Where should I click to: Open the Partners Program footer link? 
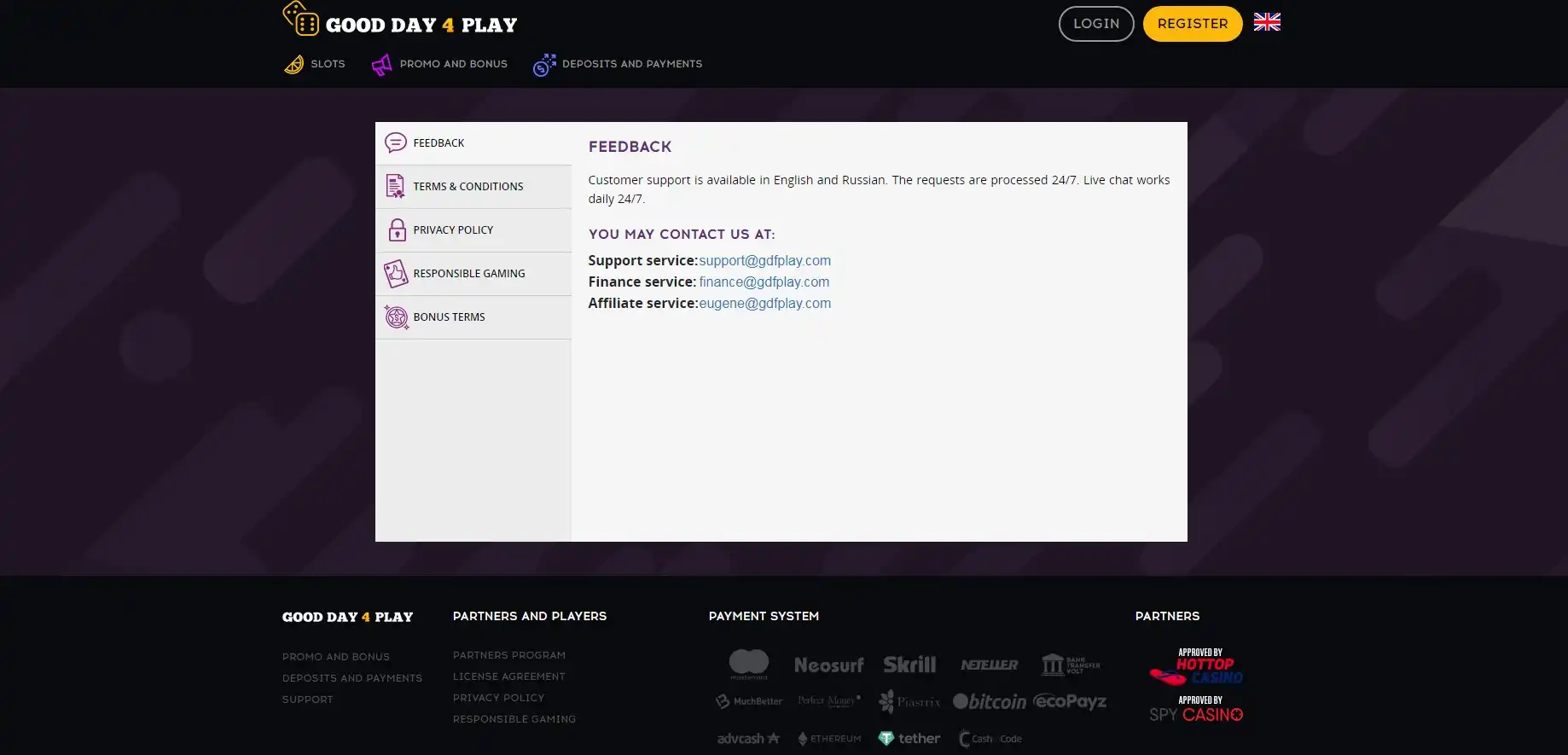pos(508,655)
